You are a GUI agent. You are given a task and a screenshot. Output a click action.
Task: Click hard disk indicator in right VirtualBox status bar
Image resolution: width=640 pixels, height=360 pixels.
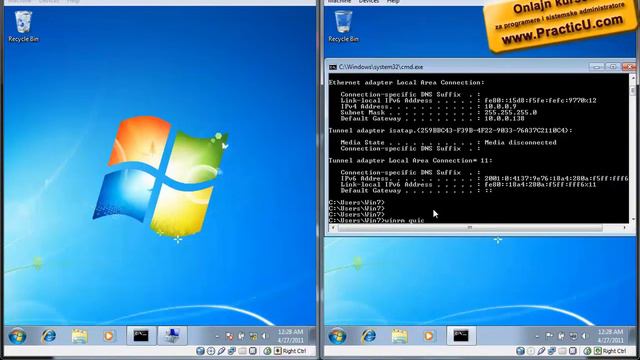520,351
